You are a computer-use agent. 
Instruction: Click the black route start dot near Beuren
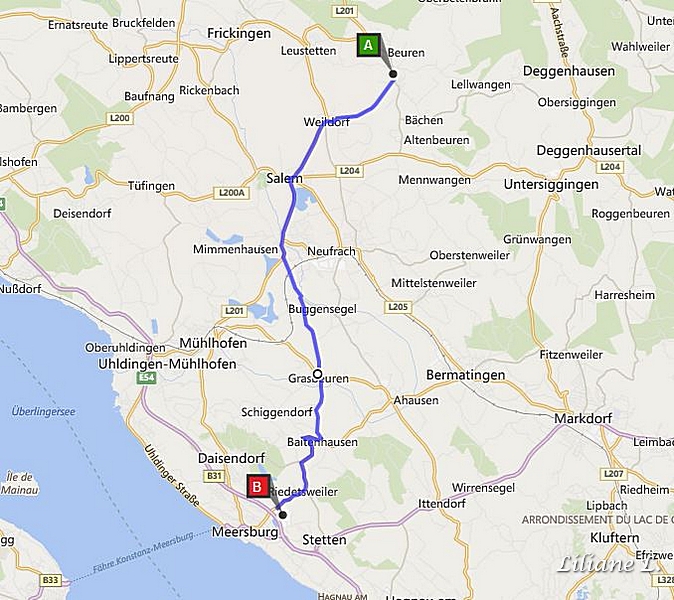tap(393, 74)
